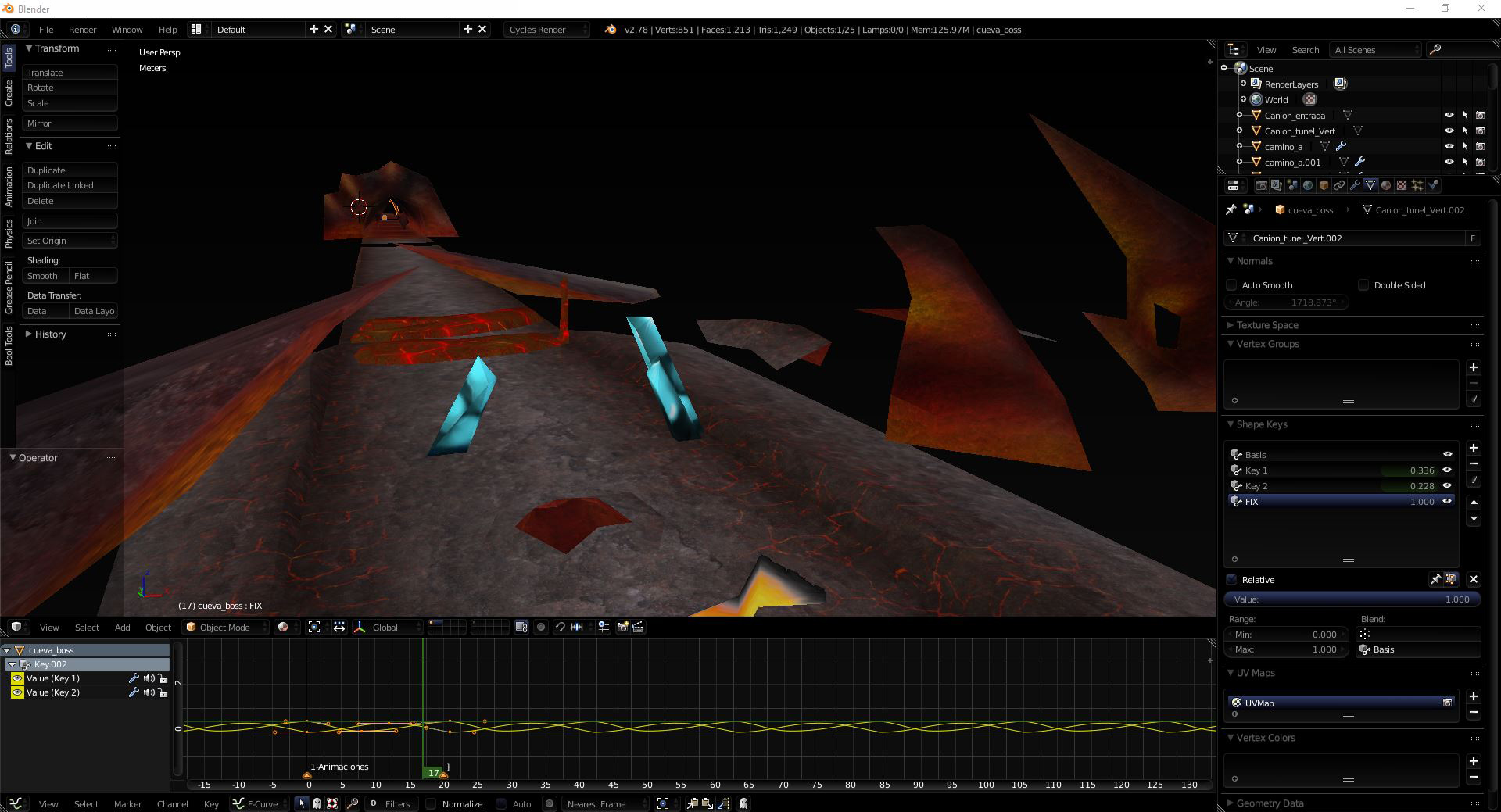Open the Window menu

tap(127, 30)
